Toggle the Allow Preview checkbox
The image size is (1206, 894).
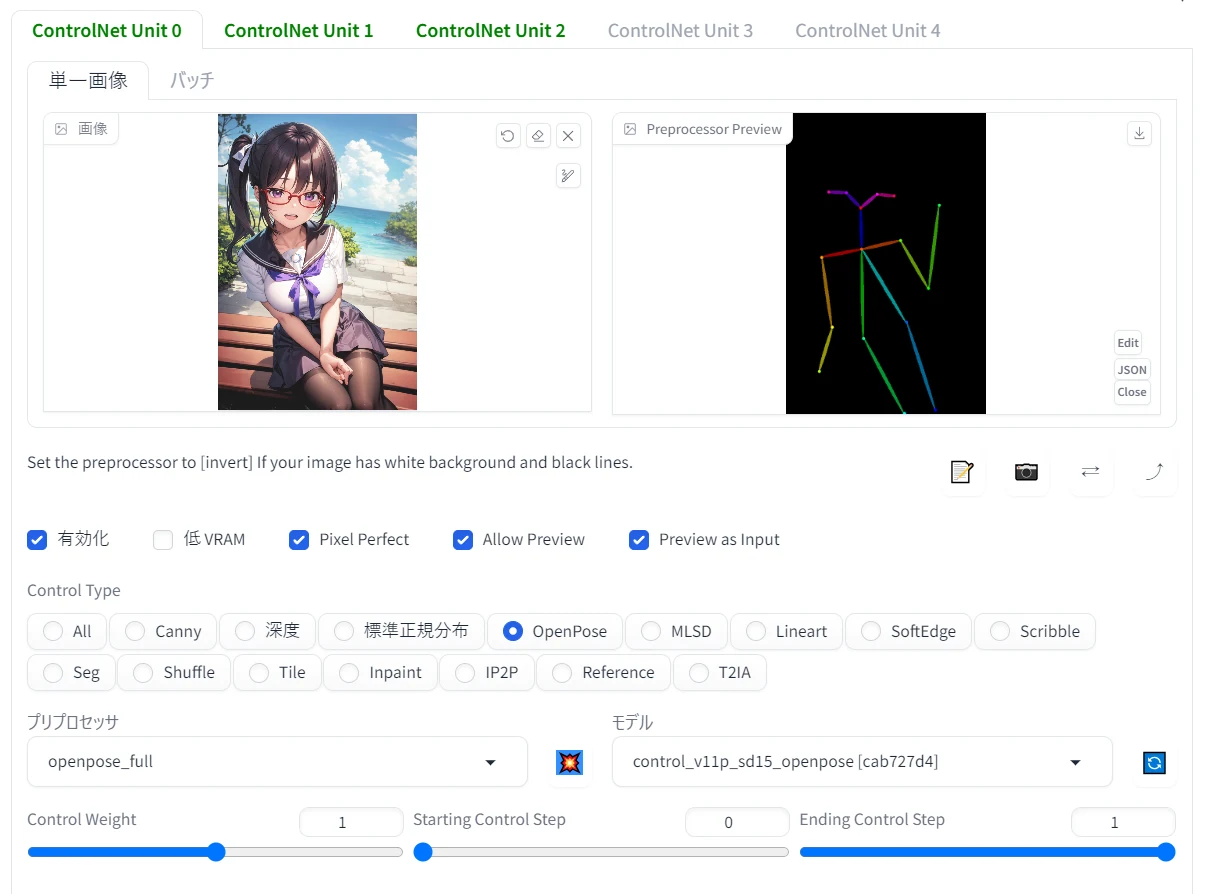[463, 540]
